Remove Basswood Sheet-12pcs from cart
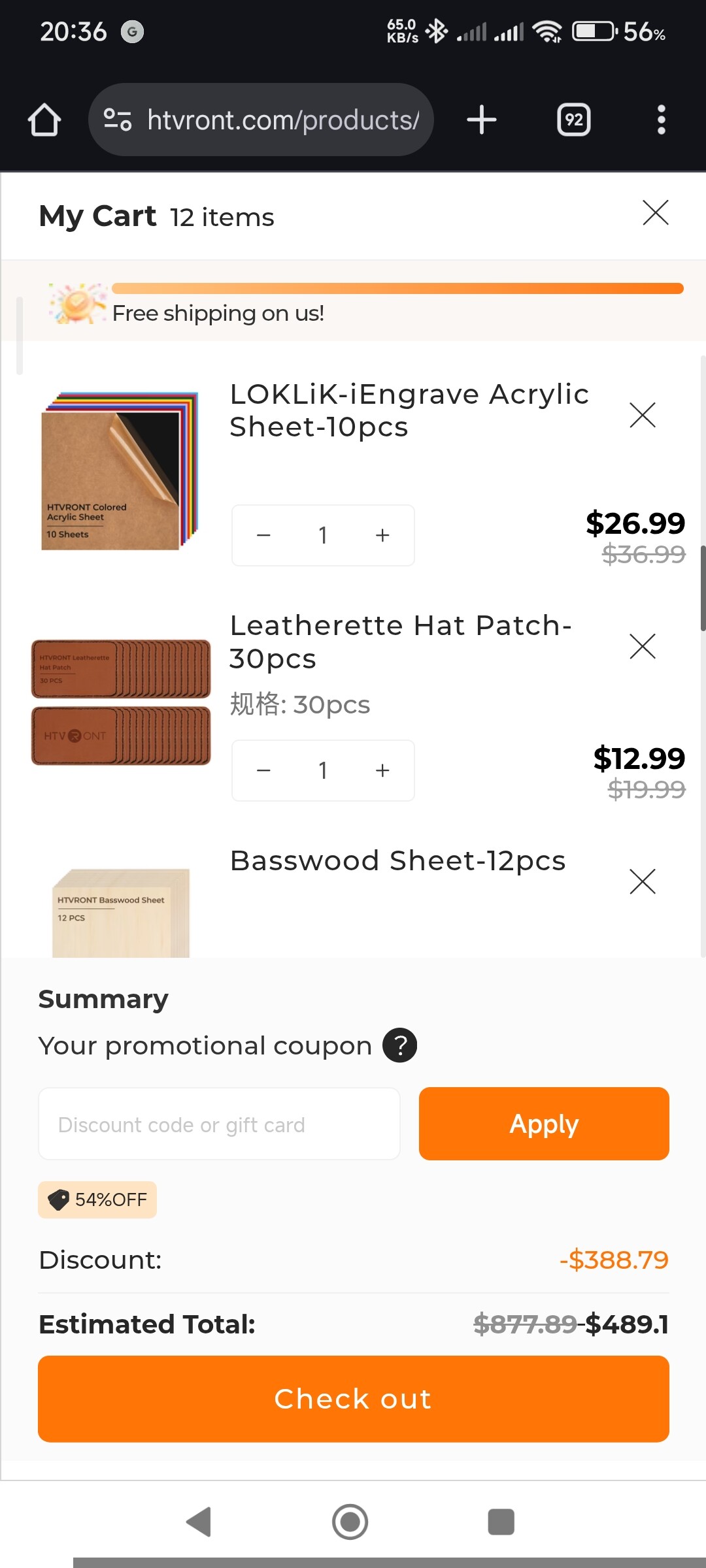 [x=642, y=881]
